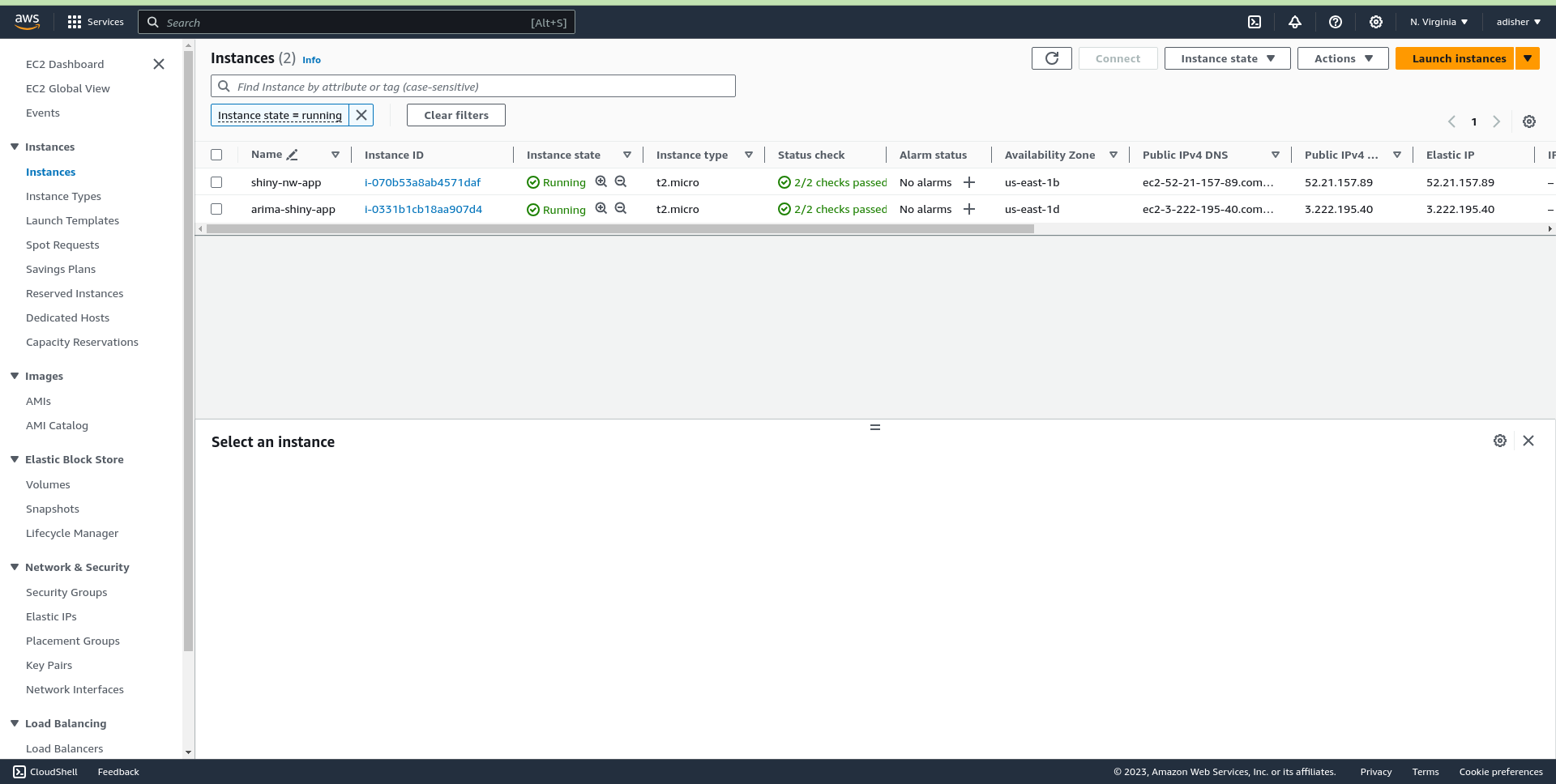
Task: Open the notifications bell
Action: [x=1295, y=22]
